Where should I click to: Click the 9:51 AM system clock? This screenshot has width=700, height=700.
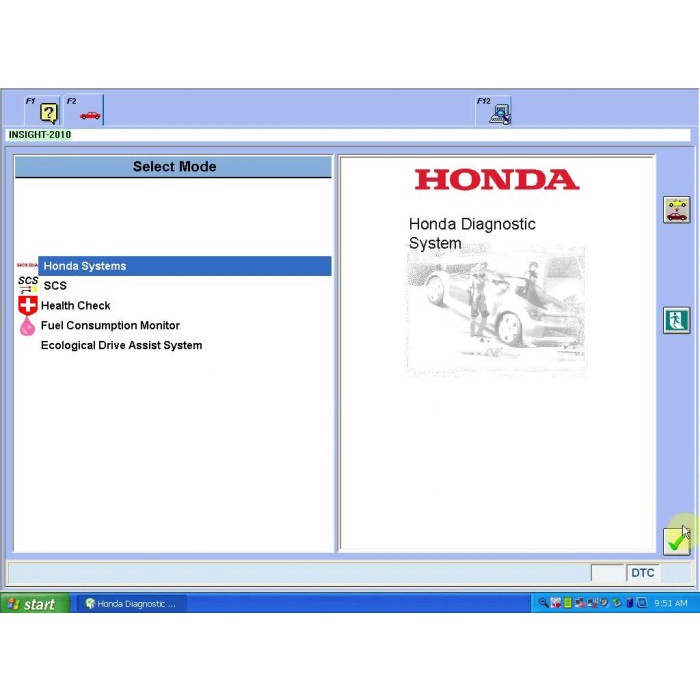[x=671, y=603]
